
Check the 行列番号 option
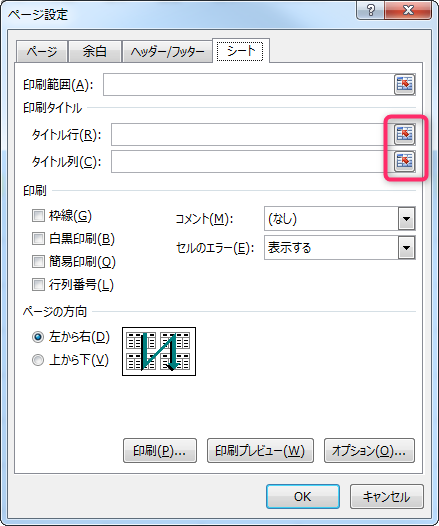[x=38, y=284]
